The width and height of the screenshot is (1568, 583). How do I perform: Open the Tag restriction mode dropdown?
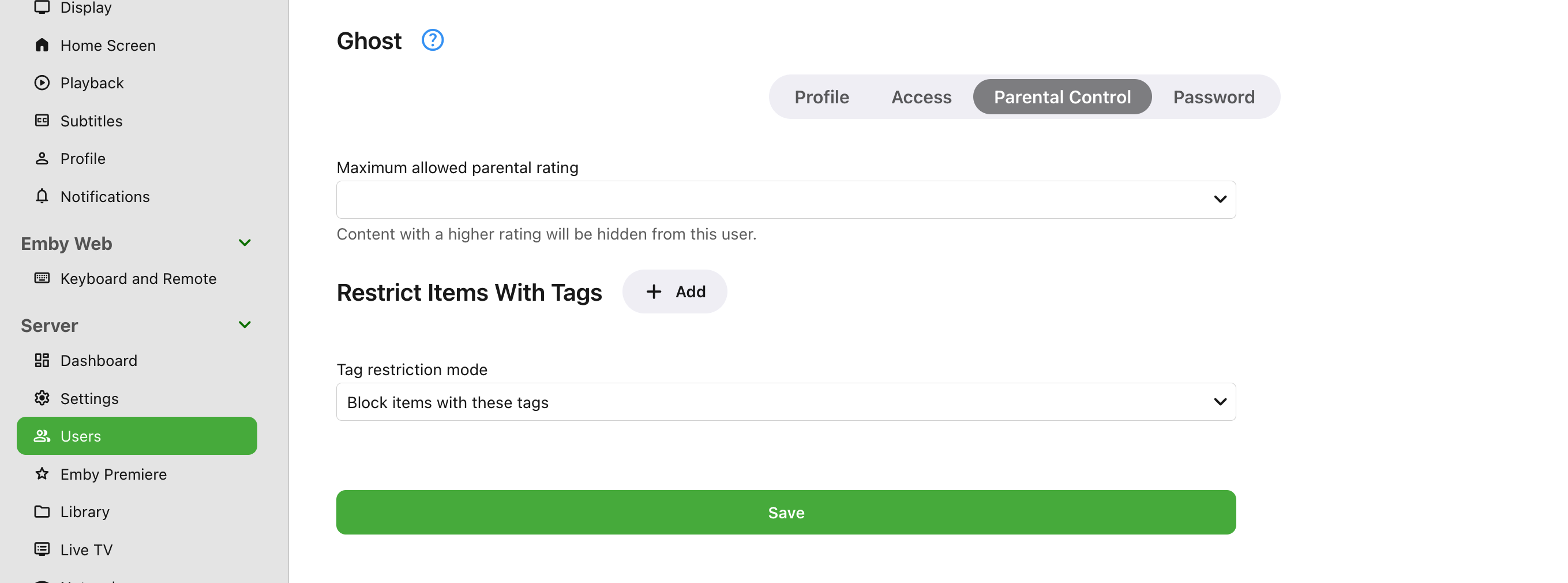(x=785, y=402)
